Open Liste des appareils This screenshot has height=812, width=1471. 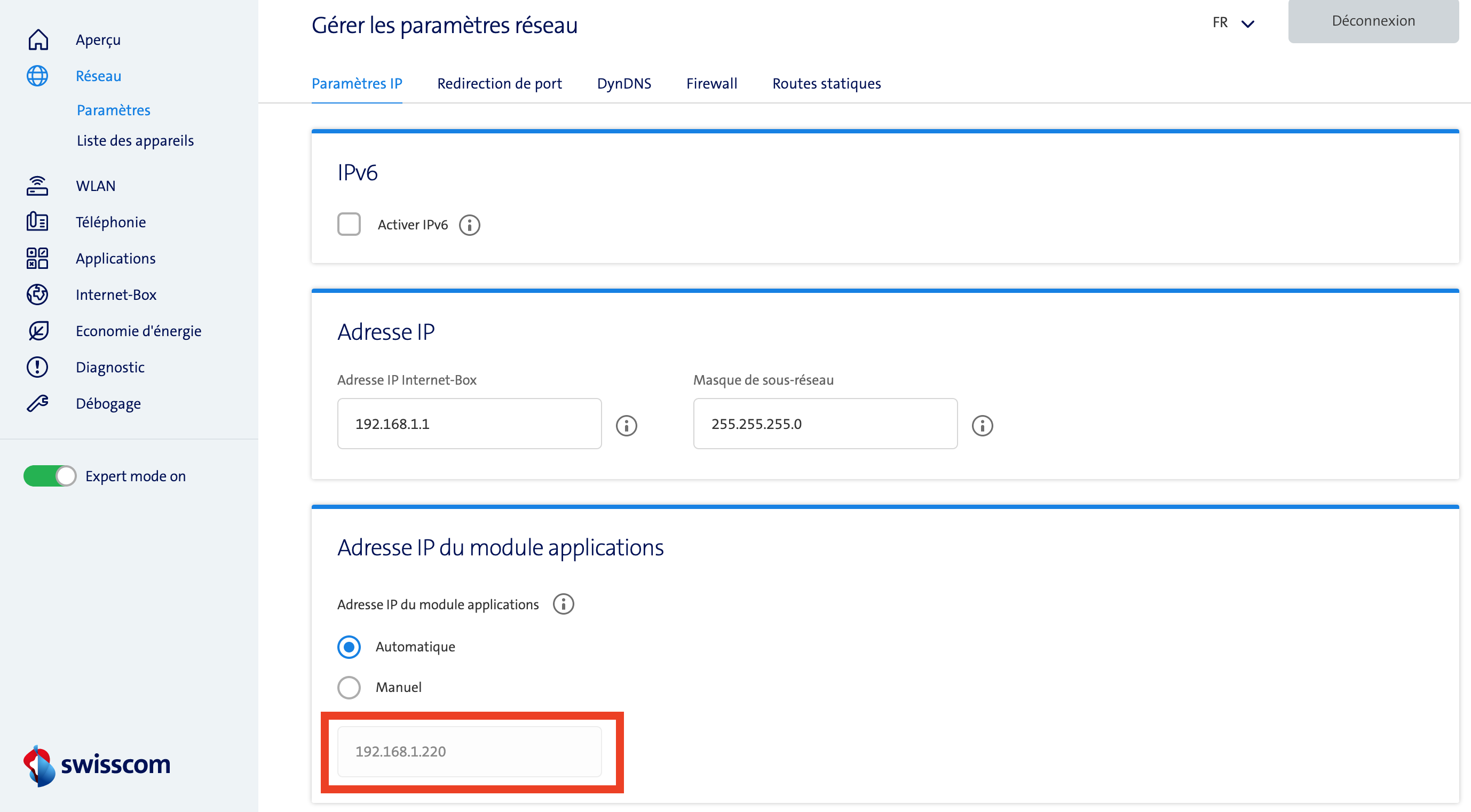click(x=136, y=140)
